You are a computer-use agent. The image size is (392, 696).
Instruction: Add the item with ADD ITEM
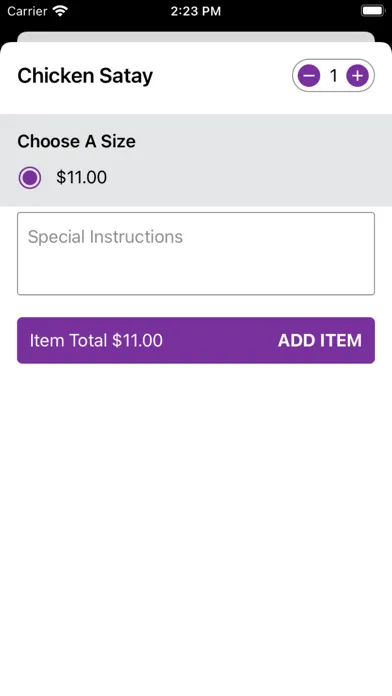pos(320,340)
